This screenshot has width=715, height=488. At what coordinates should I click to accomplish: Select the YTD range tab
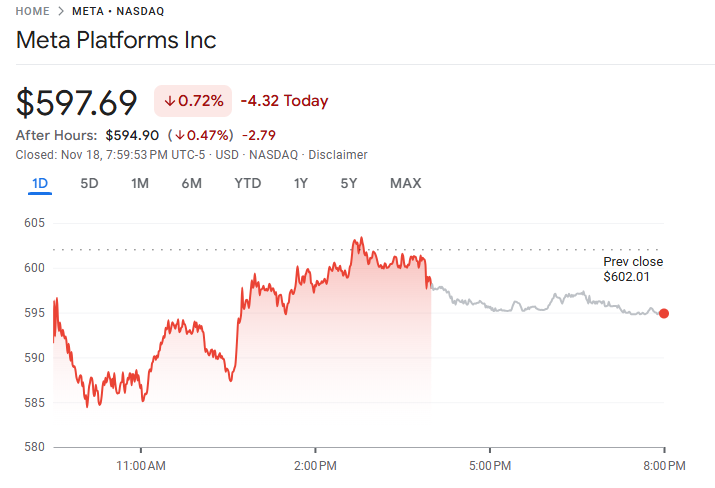pos(247,183)
